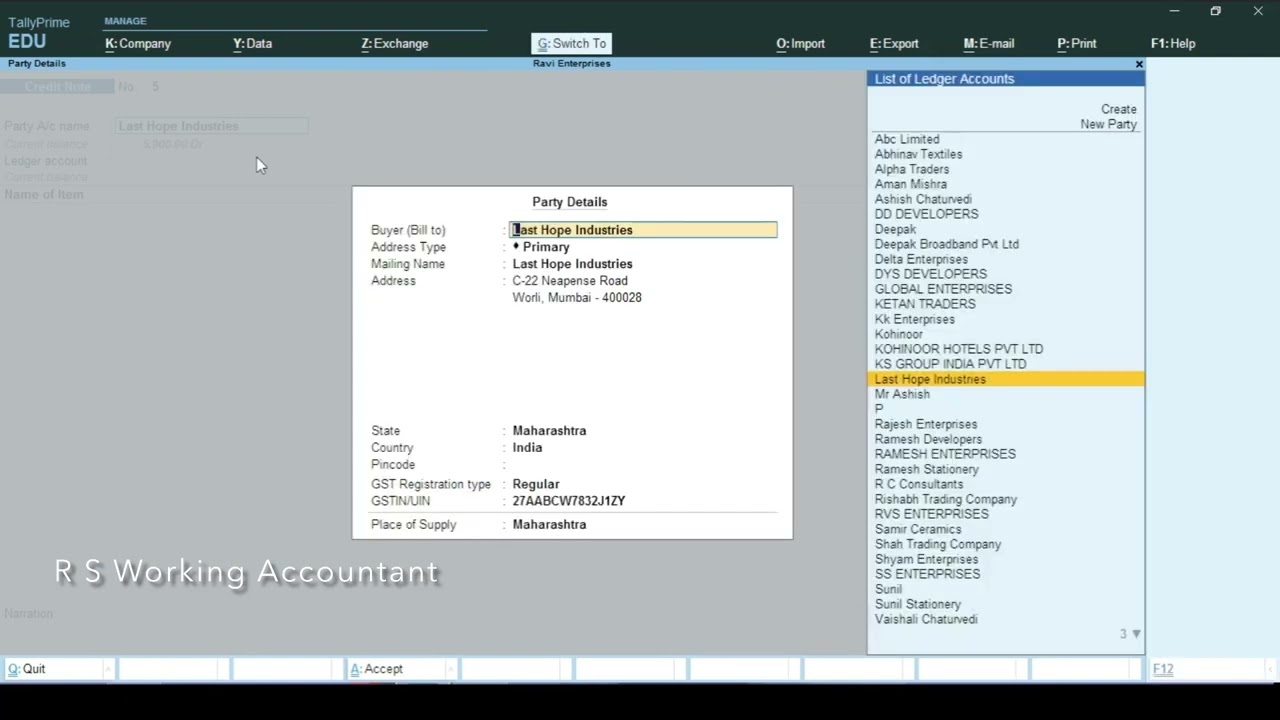The width and height of the screenshot is (1280, 720).
Task: Select Mr Ashish ledger
Action: coord(902,394)
